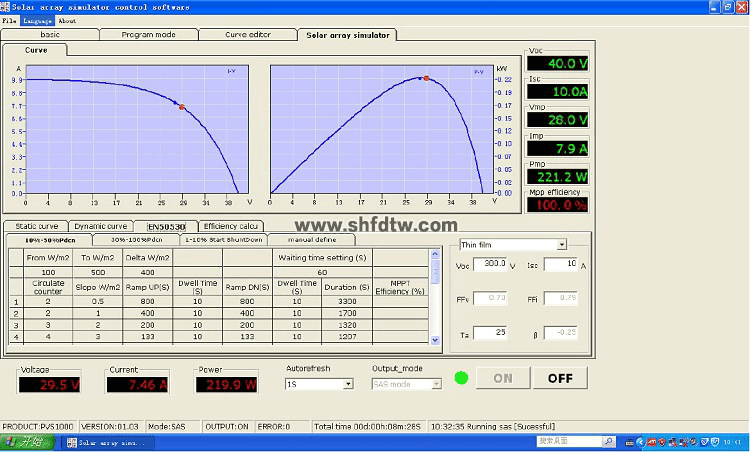Select the 30%-100%Pdcn sub-tab
The image size is (750, 452).
click(x=135, y=240)
